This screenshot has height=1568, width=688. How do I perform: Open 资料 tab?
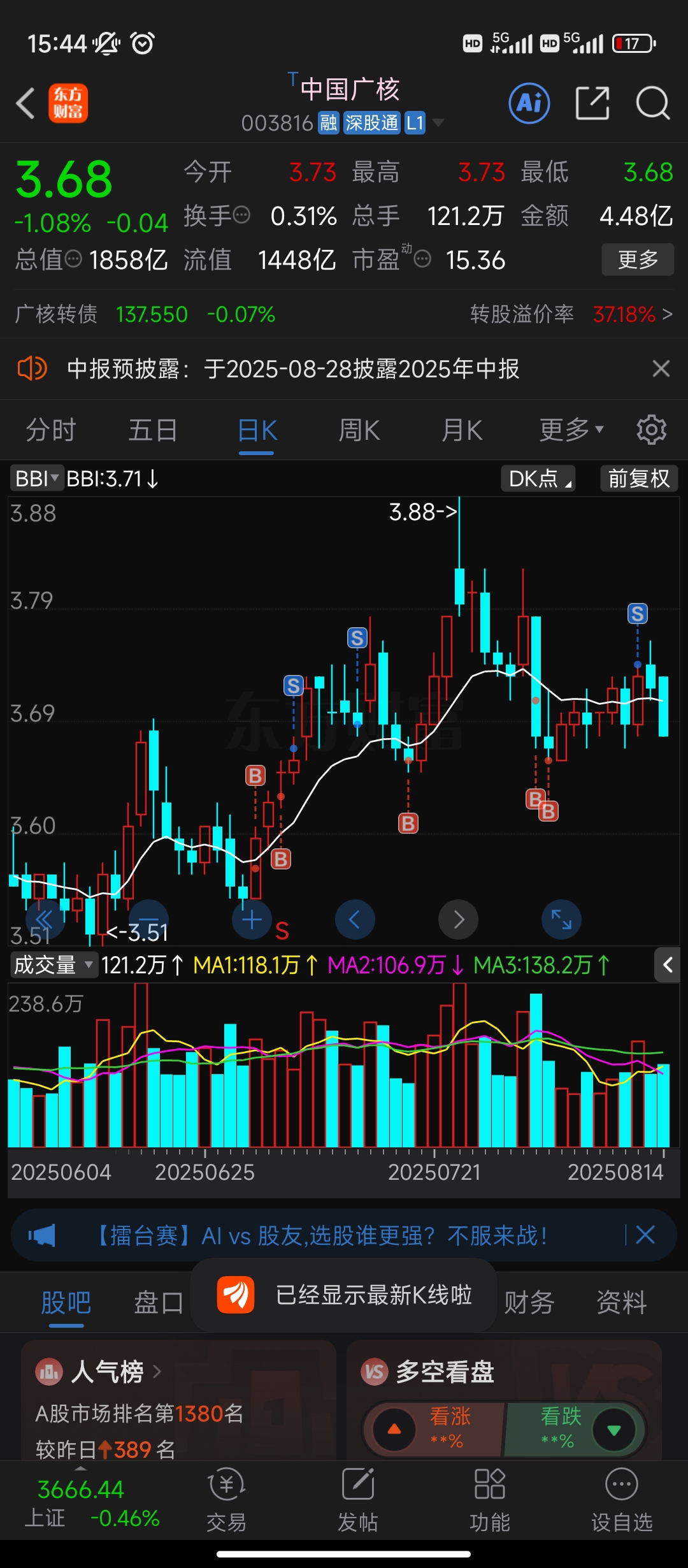622,1302
